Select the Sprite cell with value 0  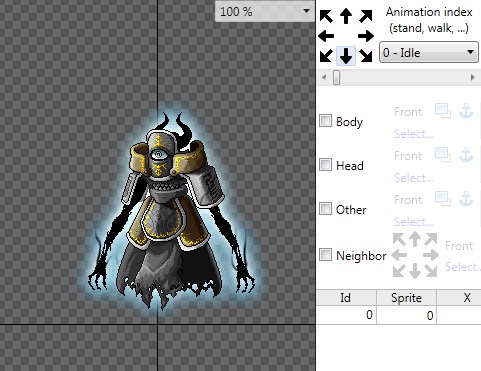[x=406, y=315]
